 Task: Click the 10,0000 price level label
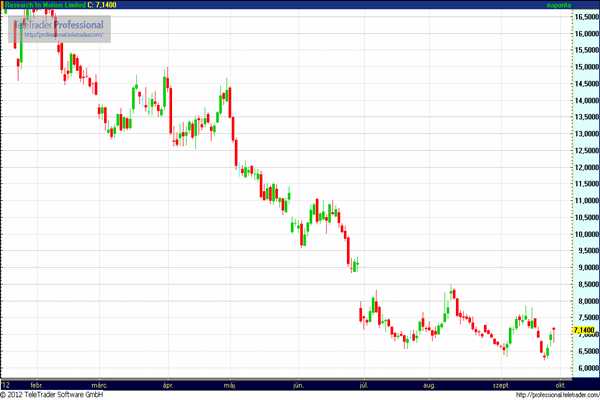[585, 234]
